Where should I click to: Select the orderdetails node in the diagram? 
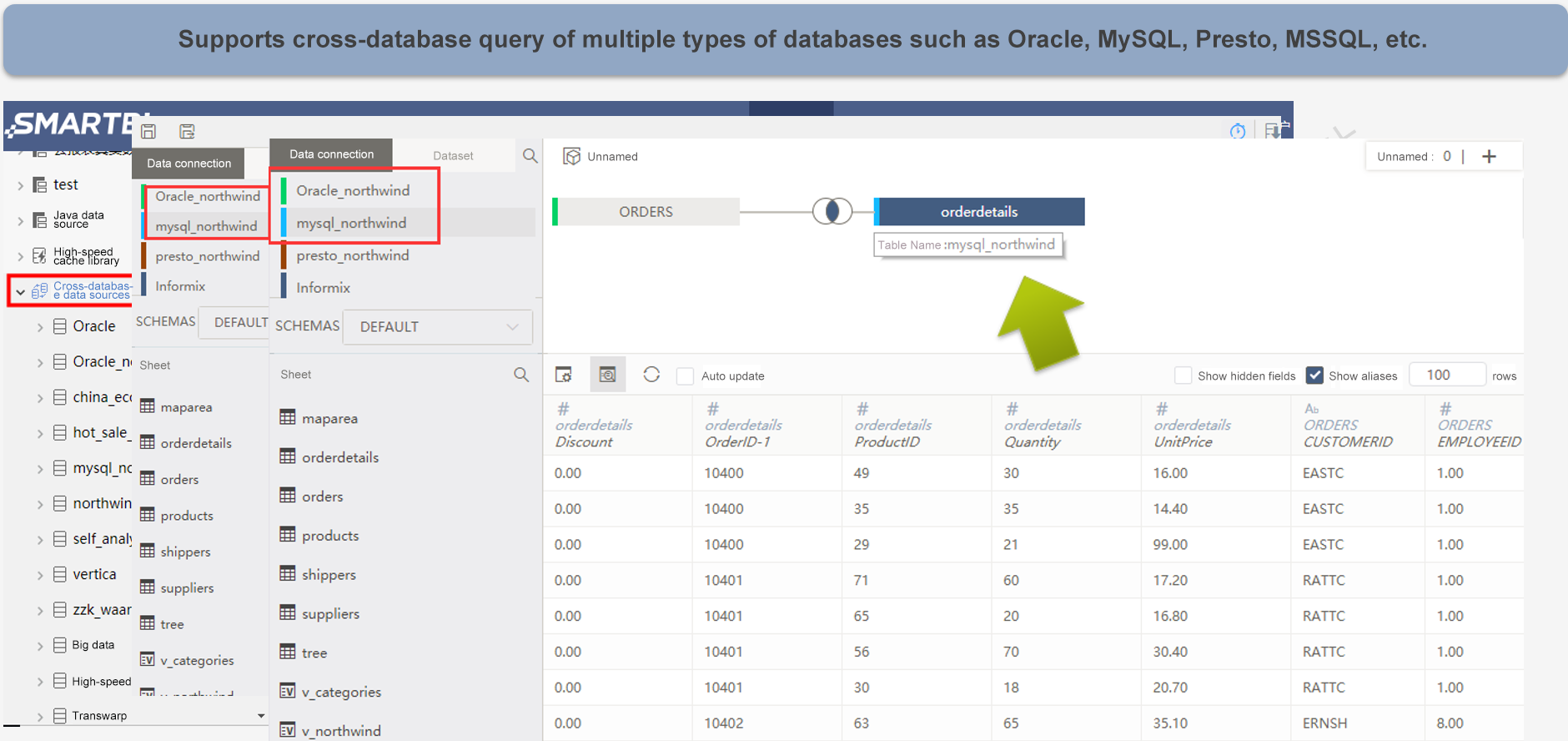[979, 212]
